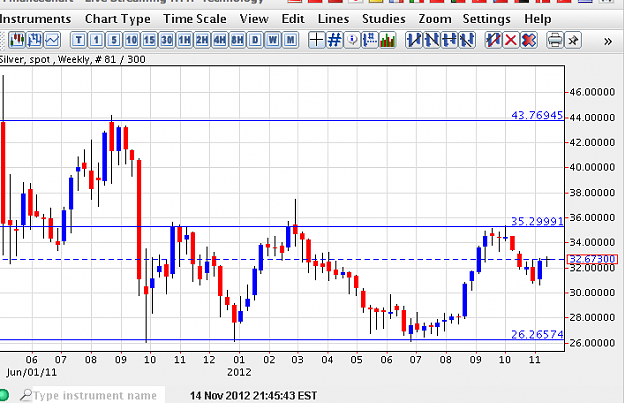Switch to 4H time scale
The image size is (625, 403).
coord(220,40)
